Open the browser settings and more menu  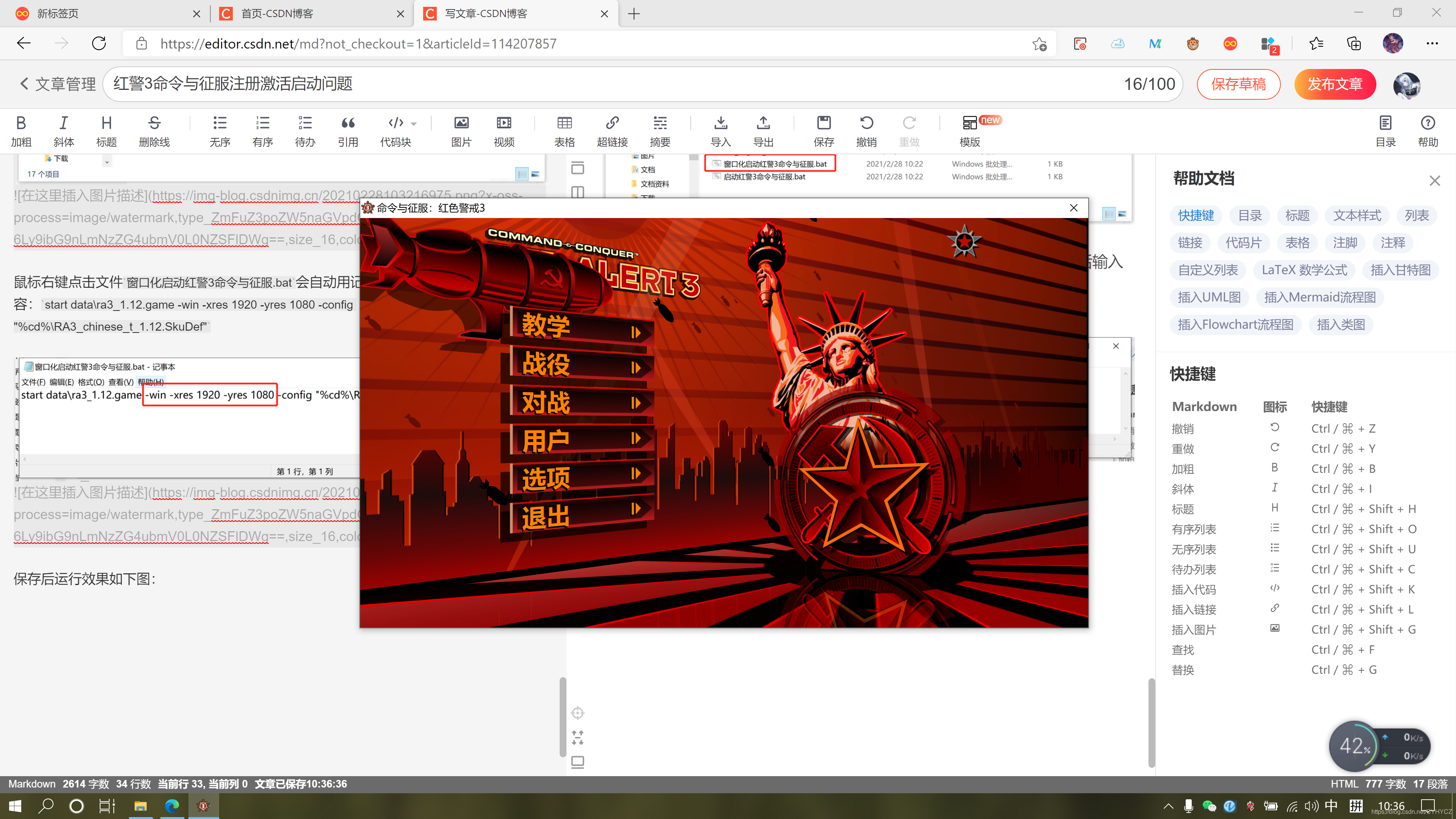point(1432,44)
